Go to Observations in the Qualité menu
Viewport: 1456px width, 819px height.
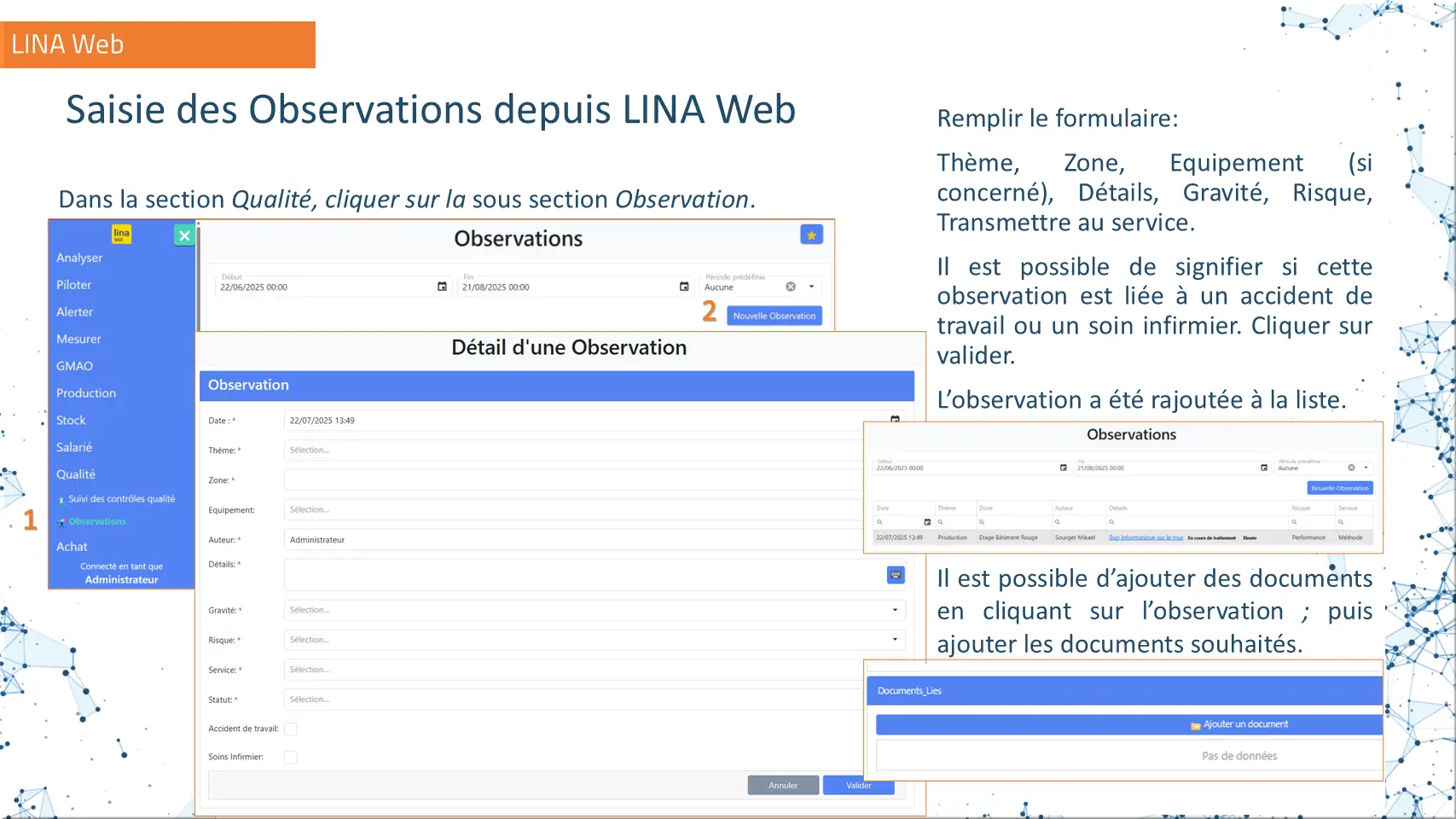(97, 521)
